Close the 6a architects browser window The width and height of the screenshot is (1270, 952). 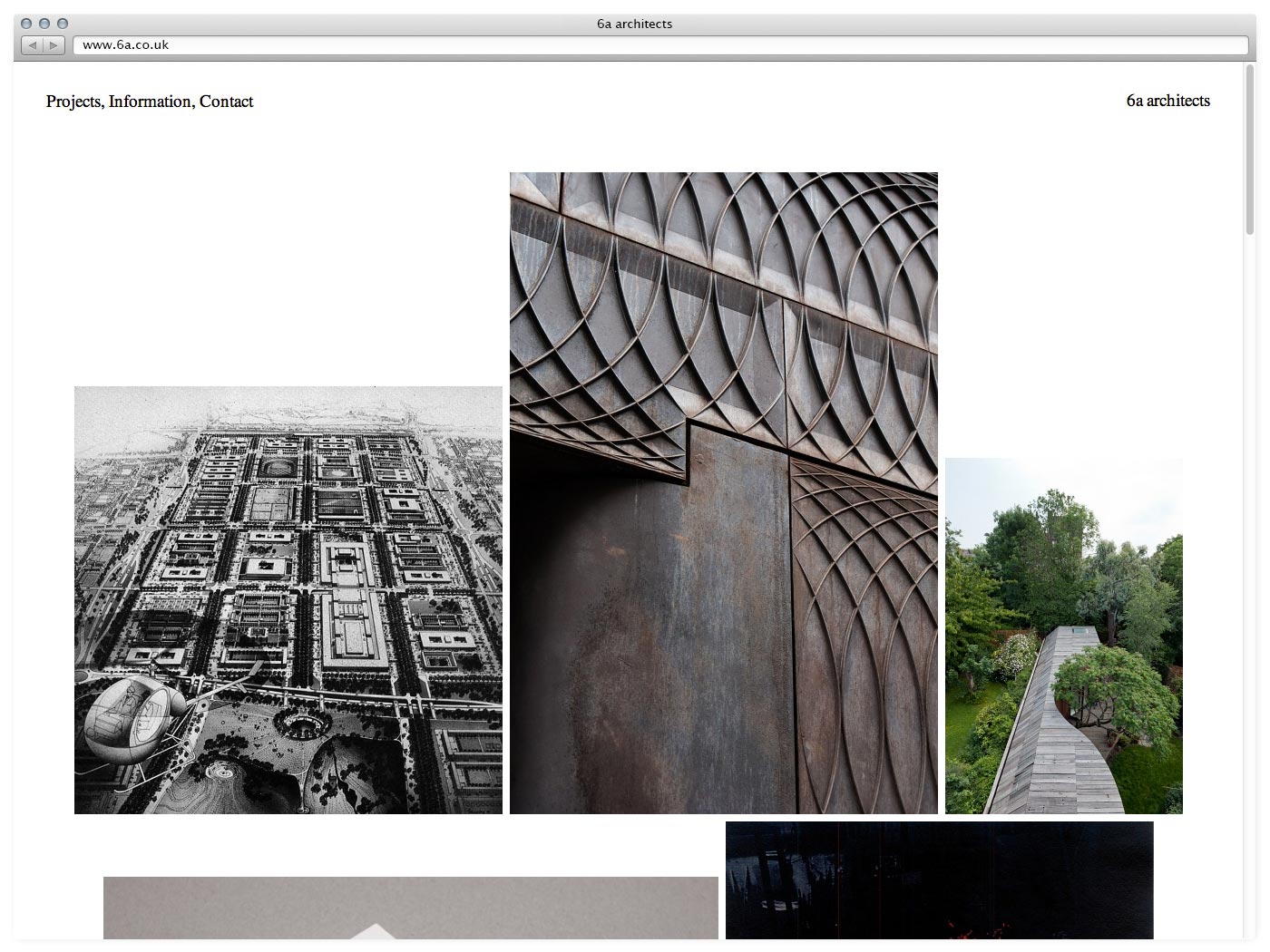(26, 24)
